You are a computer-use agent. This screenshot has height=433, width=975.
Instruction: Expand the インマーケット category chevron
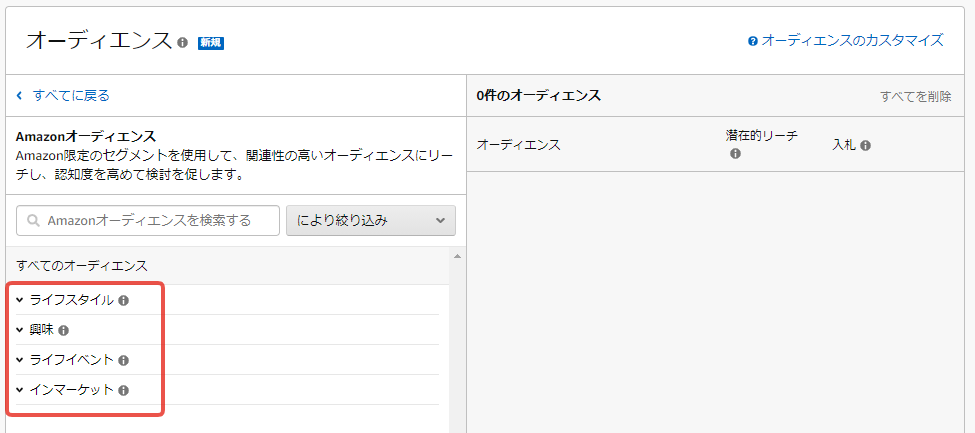tap(20, 390)
